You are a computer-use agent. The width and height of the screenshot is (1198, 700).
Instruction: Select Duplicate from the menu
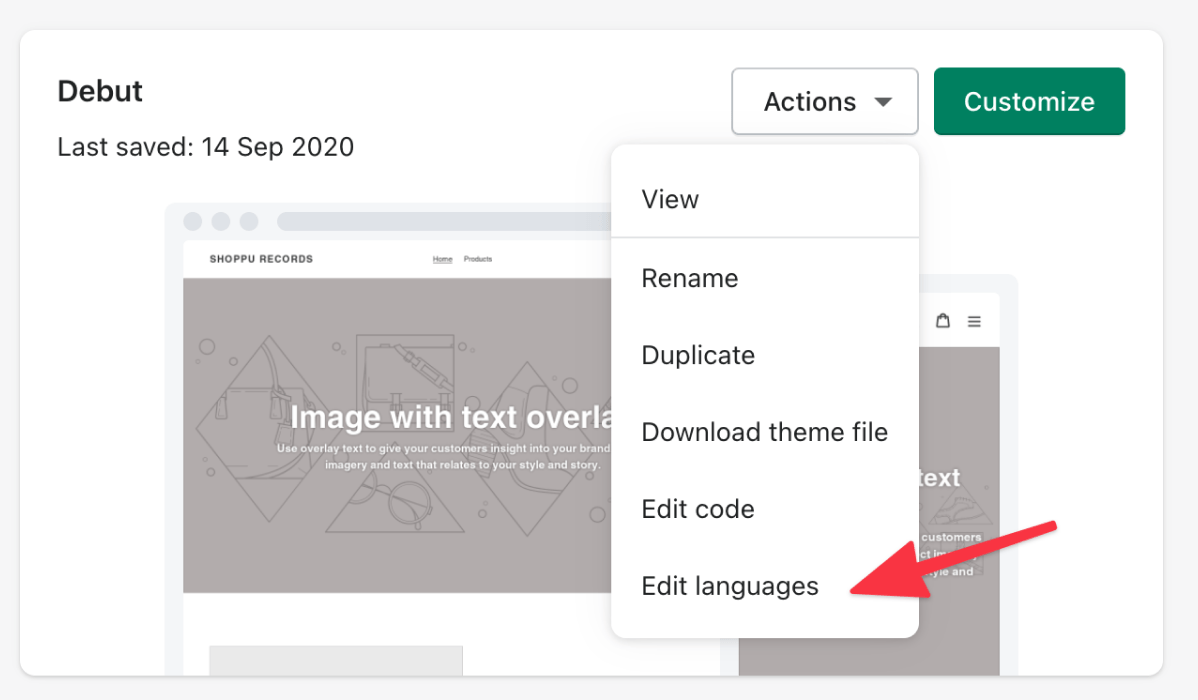(x=698, y=355)
